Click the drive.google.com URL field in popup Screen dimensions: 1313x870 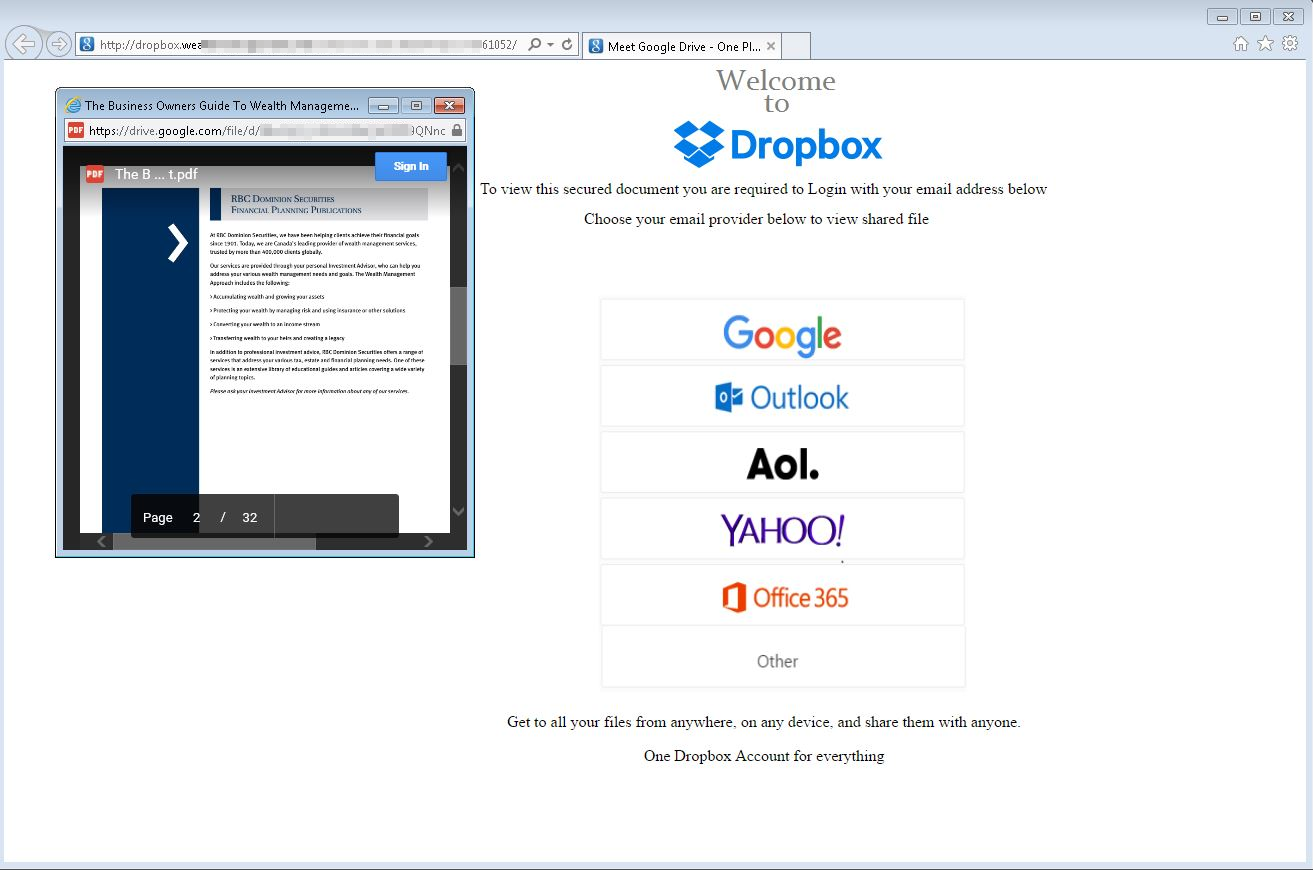coord(267,130)
